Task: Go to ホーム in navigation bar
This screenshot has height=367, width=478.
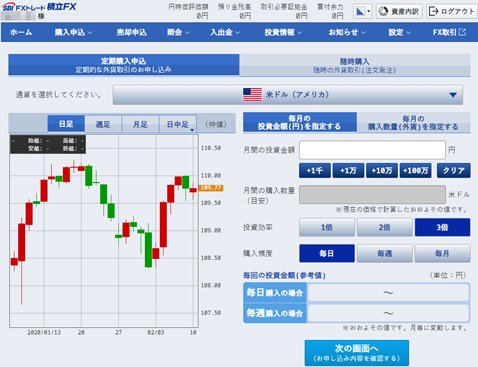Action: (21, 32)
